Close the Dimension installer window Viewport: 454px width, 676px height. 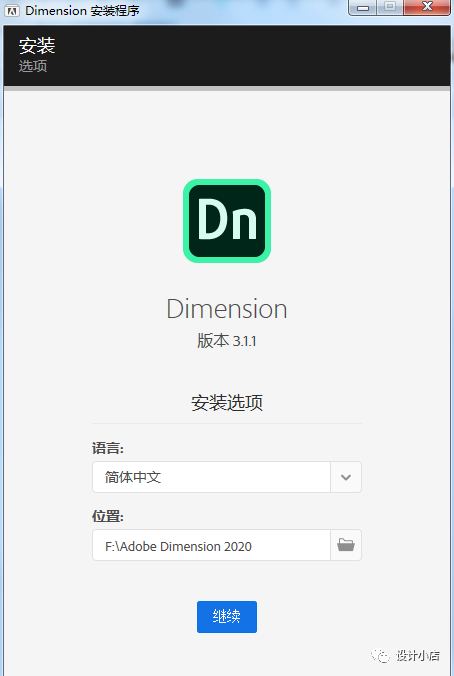click(427, 7)
